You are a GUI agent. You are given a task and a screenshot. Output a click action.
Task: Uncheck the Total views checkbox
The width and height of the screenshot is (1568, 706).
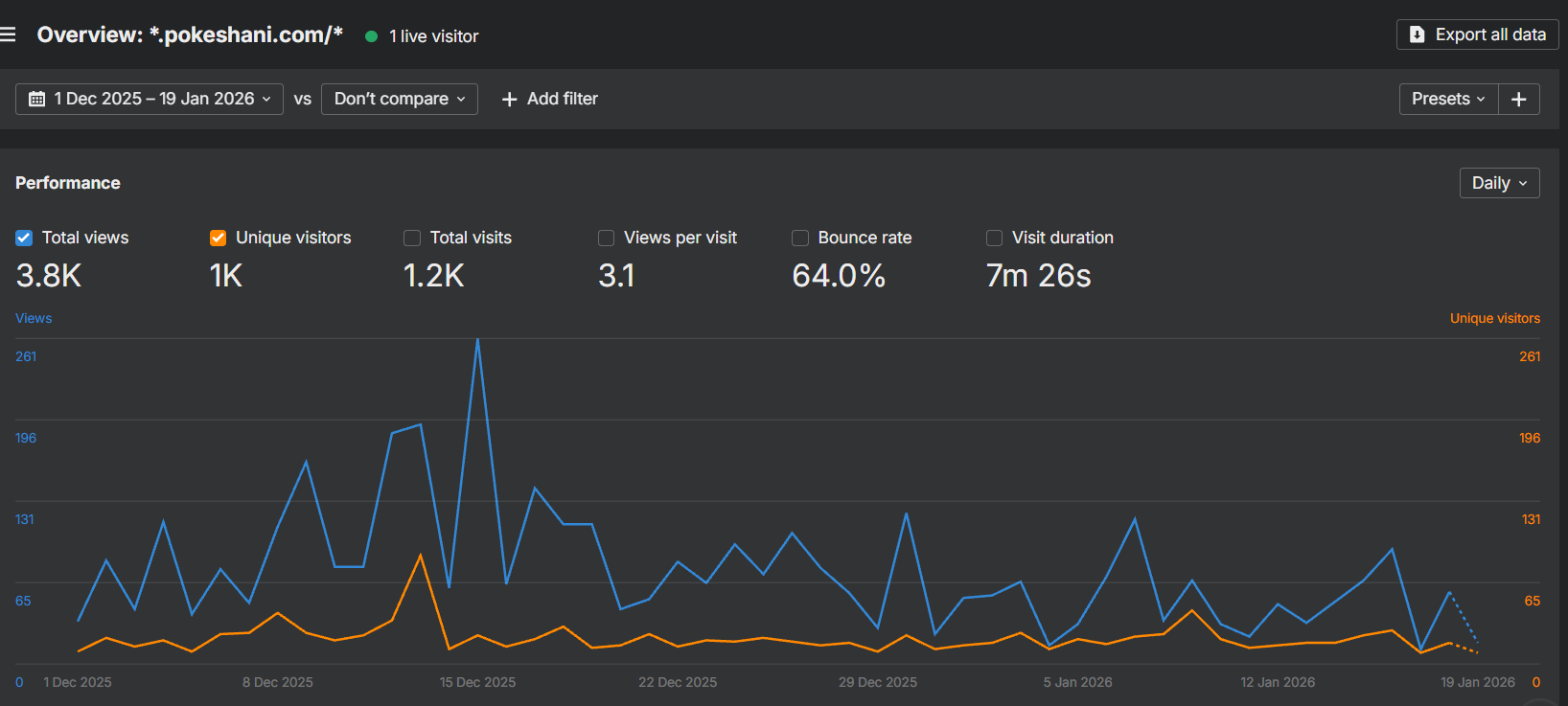click(24, 238)
